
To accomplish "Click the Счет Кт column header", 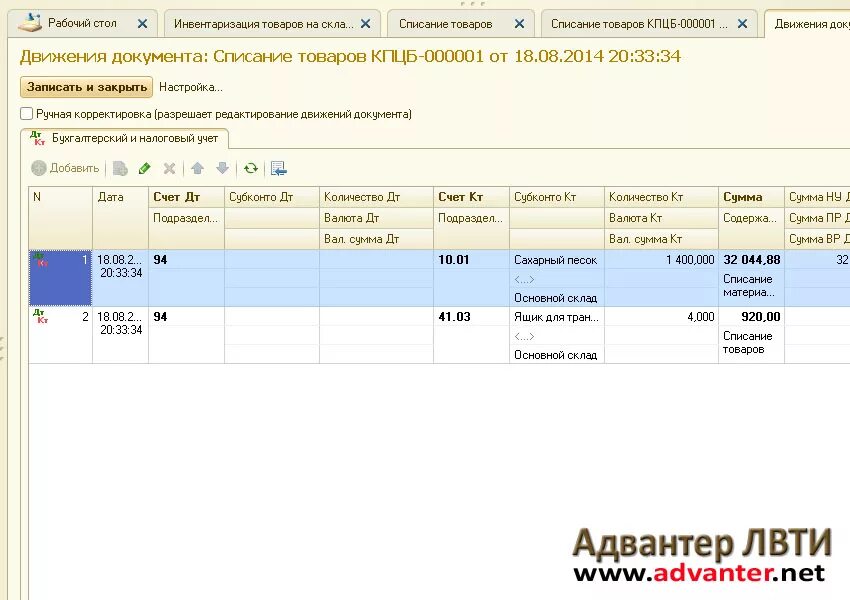I will click(x=471, y=197).
